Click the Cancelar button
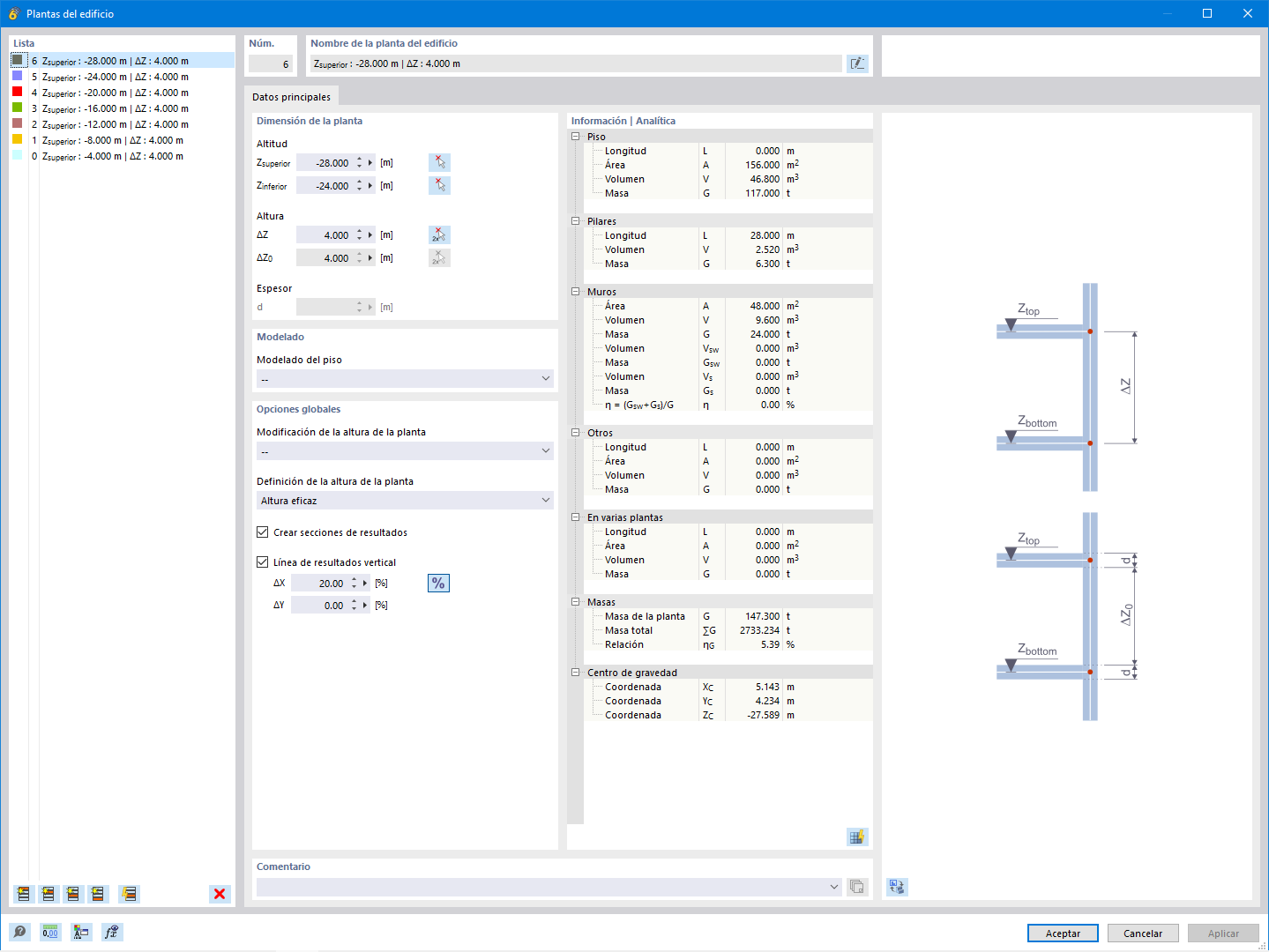This screenshot has width=1269, height=952. 1143,933
